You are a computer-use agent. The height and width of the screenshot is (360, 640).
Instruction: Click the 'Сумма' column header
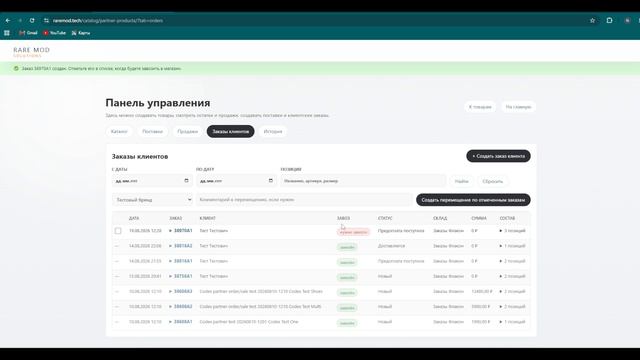(479, 218)
